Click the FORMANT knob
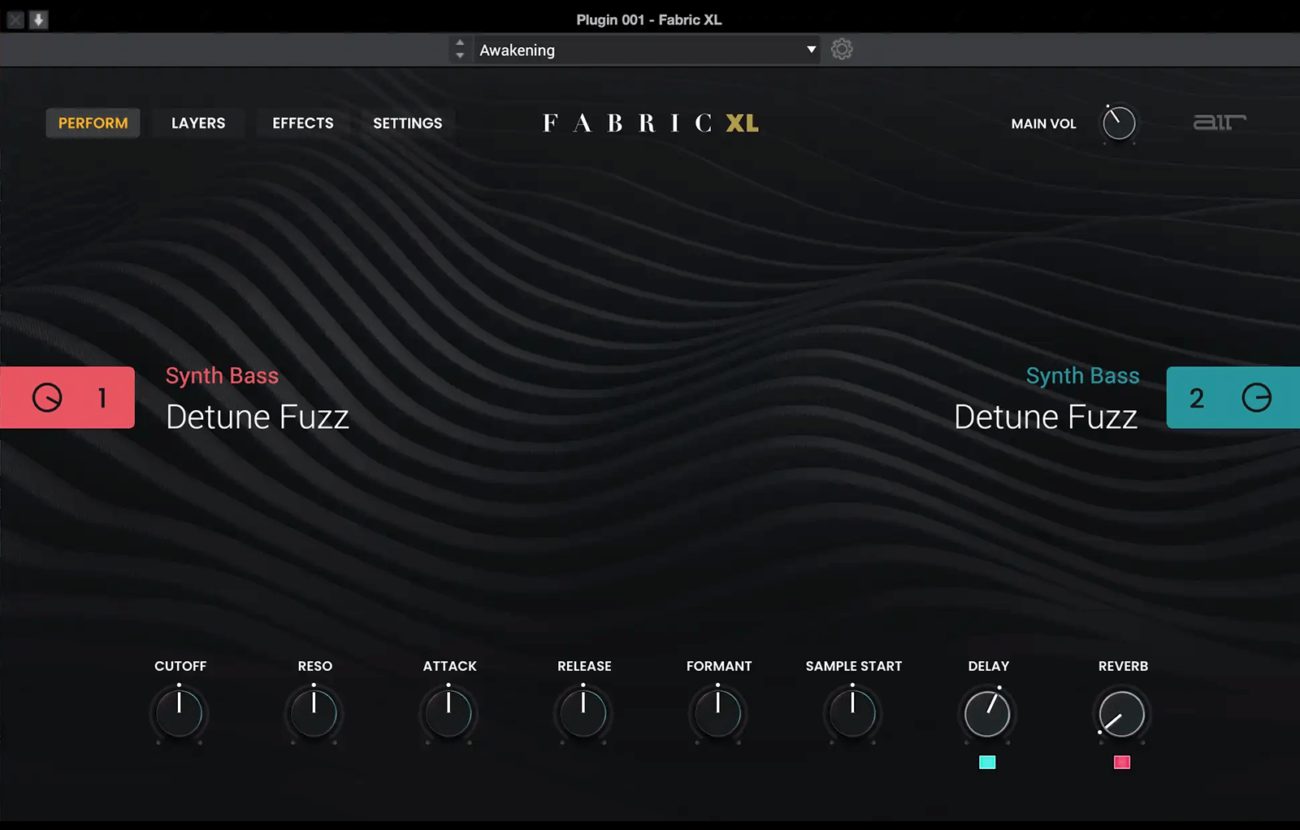 718,713
